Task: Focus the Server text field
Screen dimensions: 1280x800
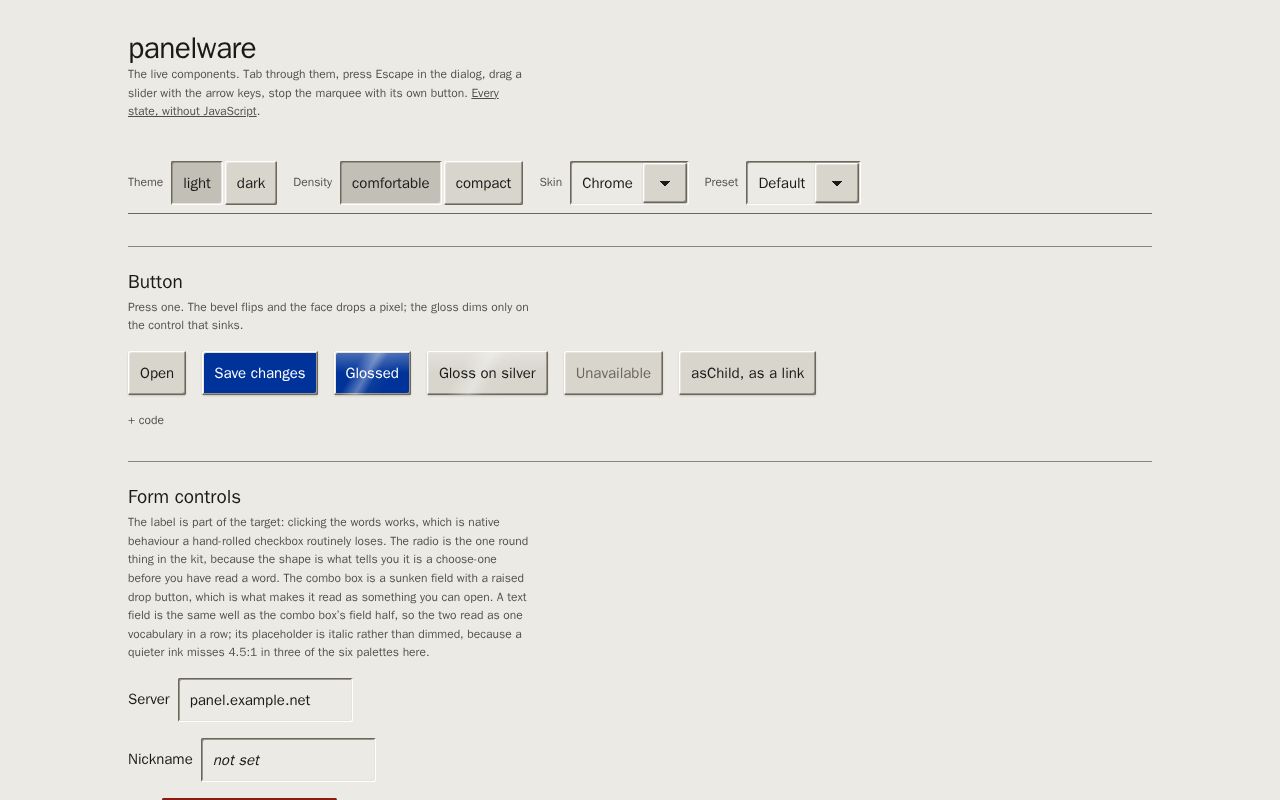Action: coord(265,700)
